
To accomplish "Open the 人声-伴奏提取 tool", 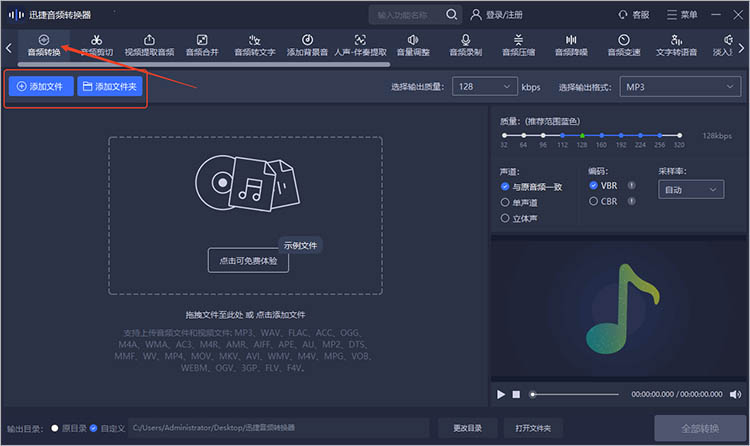I will point(360,45).
